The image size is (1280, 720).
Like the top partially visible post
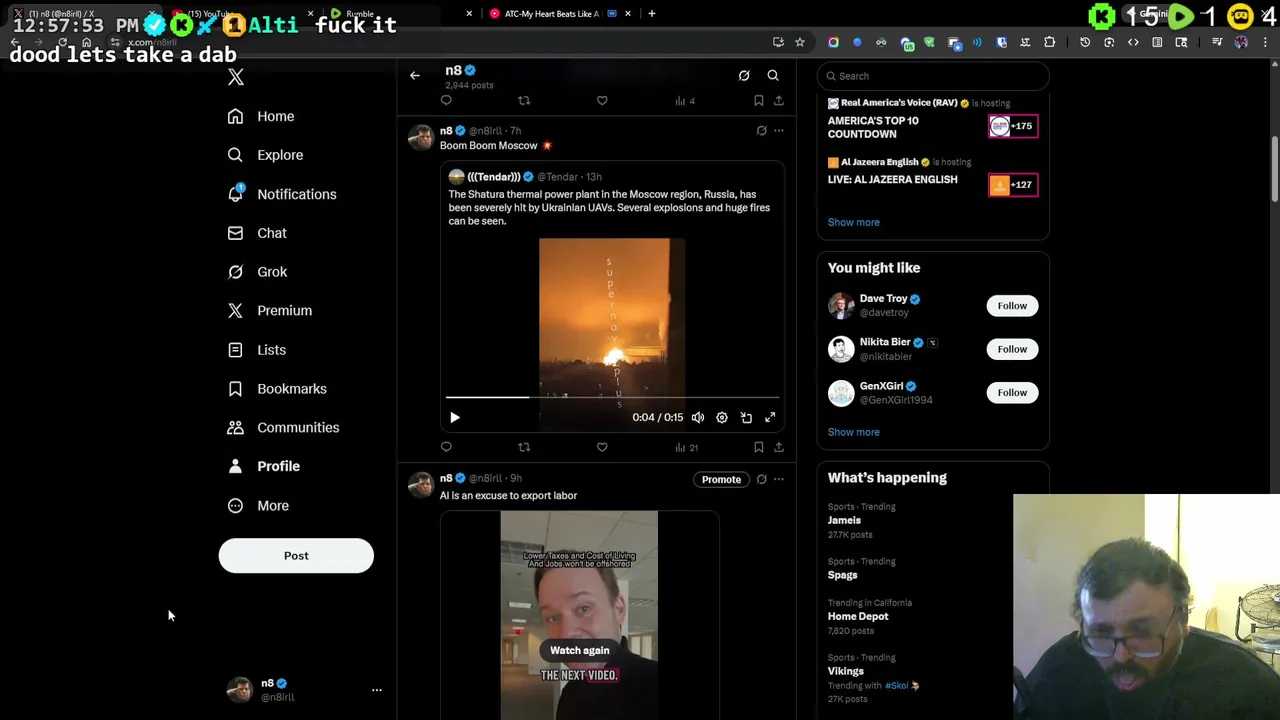(602, 100)
